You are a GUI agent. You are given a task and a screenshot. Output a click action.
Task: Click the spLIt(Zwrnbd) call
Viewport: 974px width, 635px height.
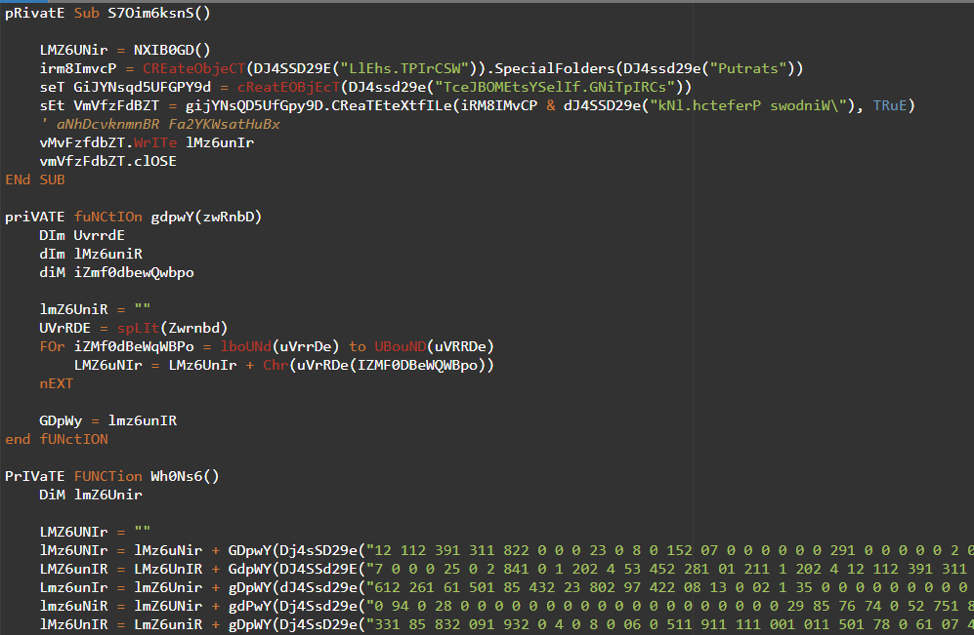click(172, 328)
